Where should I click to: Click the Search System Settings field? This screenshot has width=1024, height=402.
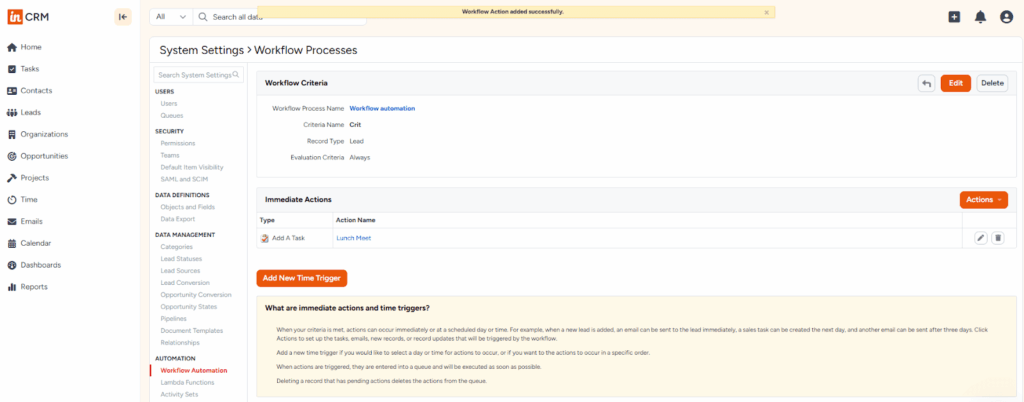tap(198, 75)
